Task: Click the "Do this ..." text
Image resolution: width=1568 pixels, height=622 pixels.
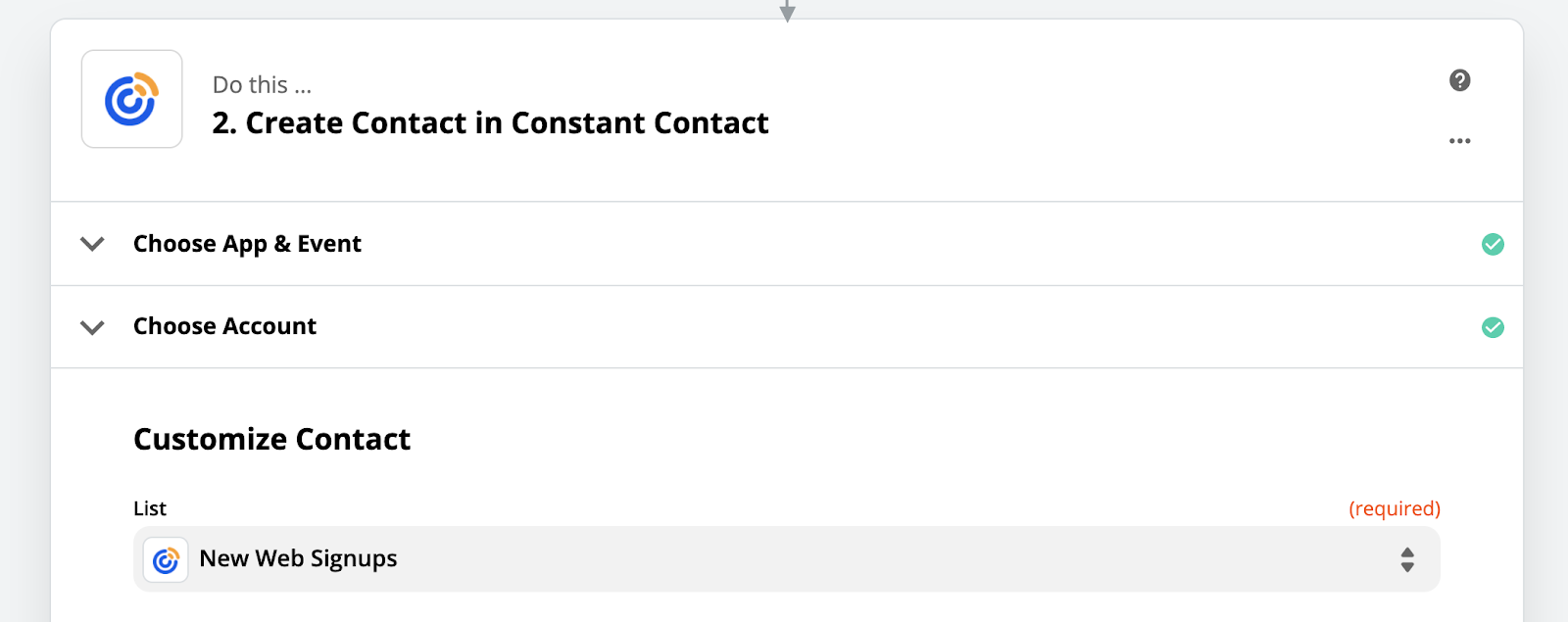Action: 262,85
